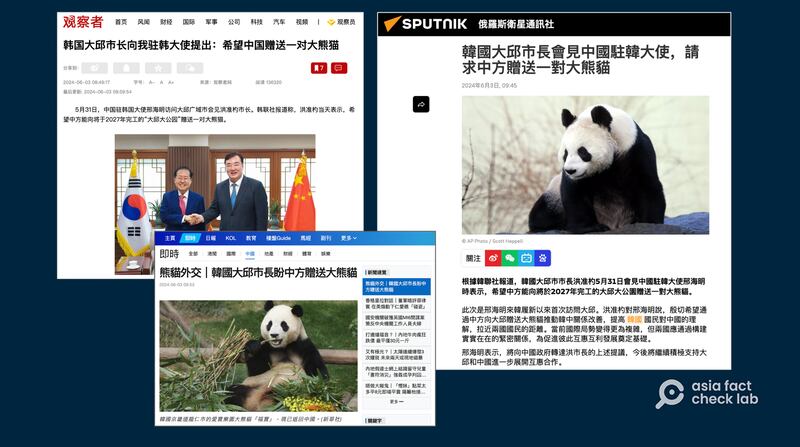This screenshot has width=800, height=447.
Task: Click the light-blue follow icon after WeChat
Action: [526, 258]
